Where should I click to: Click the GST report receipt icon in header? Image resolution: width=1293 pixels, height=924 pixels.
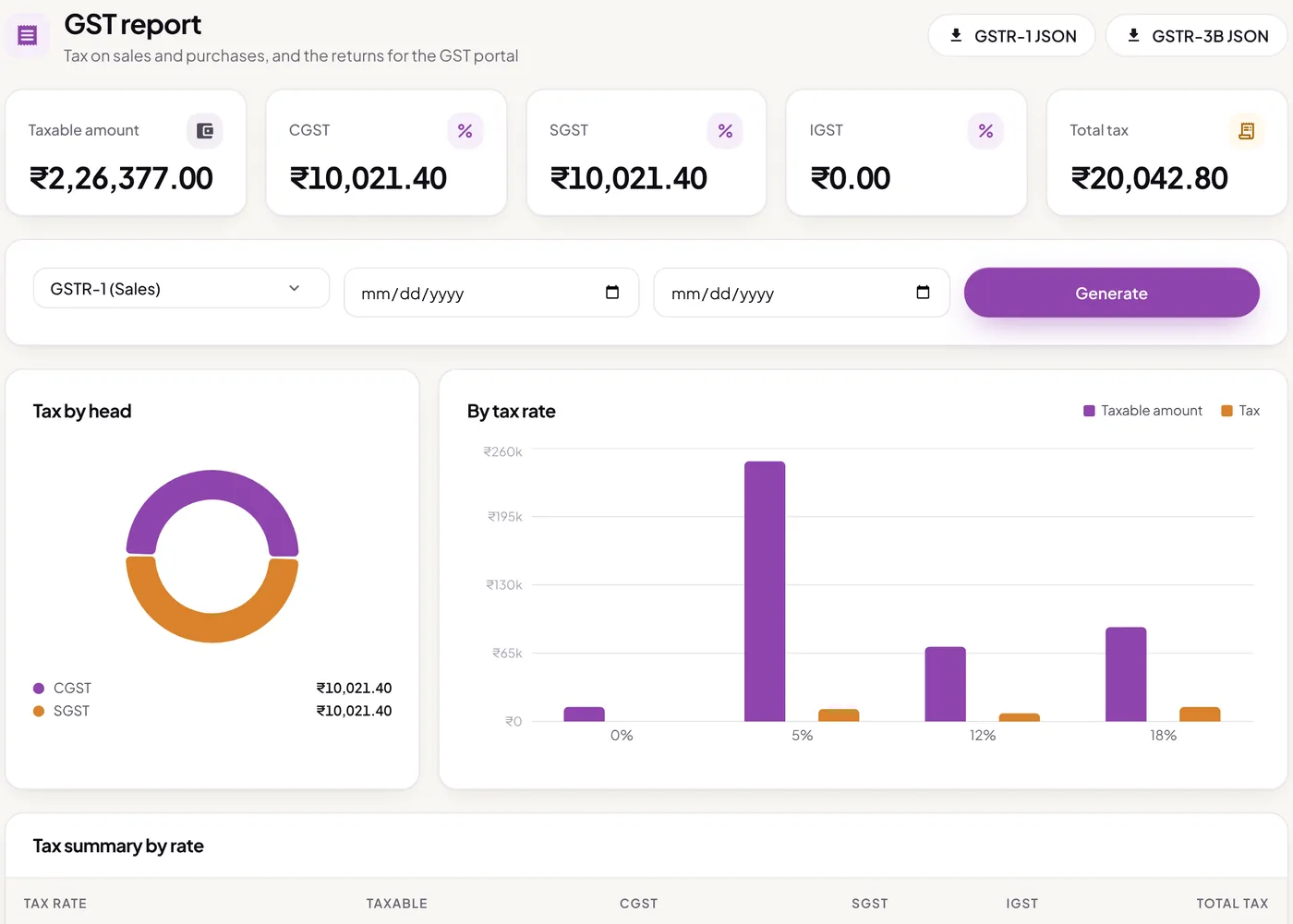(28, 36)
